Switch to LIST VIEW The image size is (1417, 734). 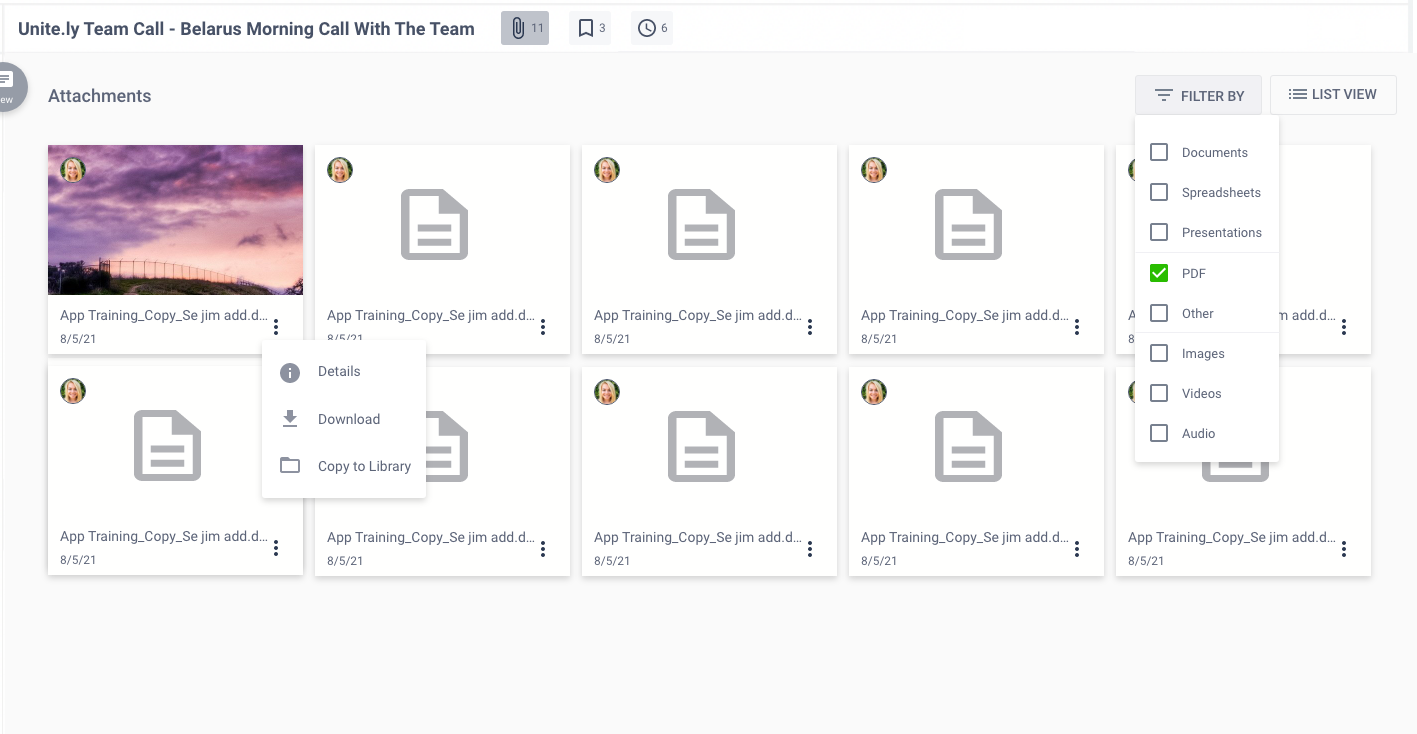tap(1333, 94)
